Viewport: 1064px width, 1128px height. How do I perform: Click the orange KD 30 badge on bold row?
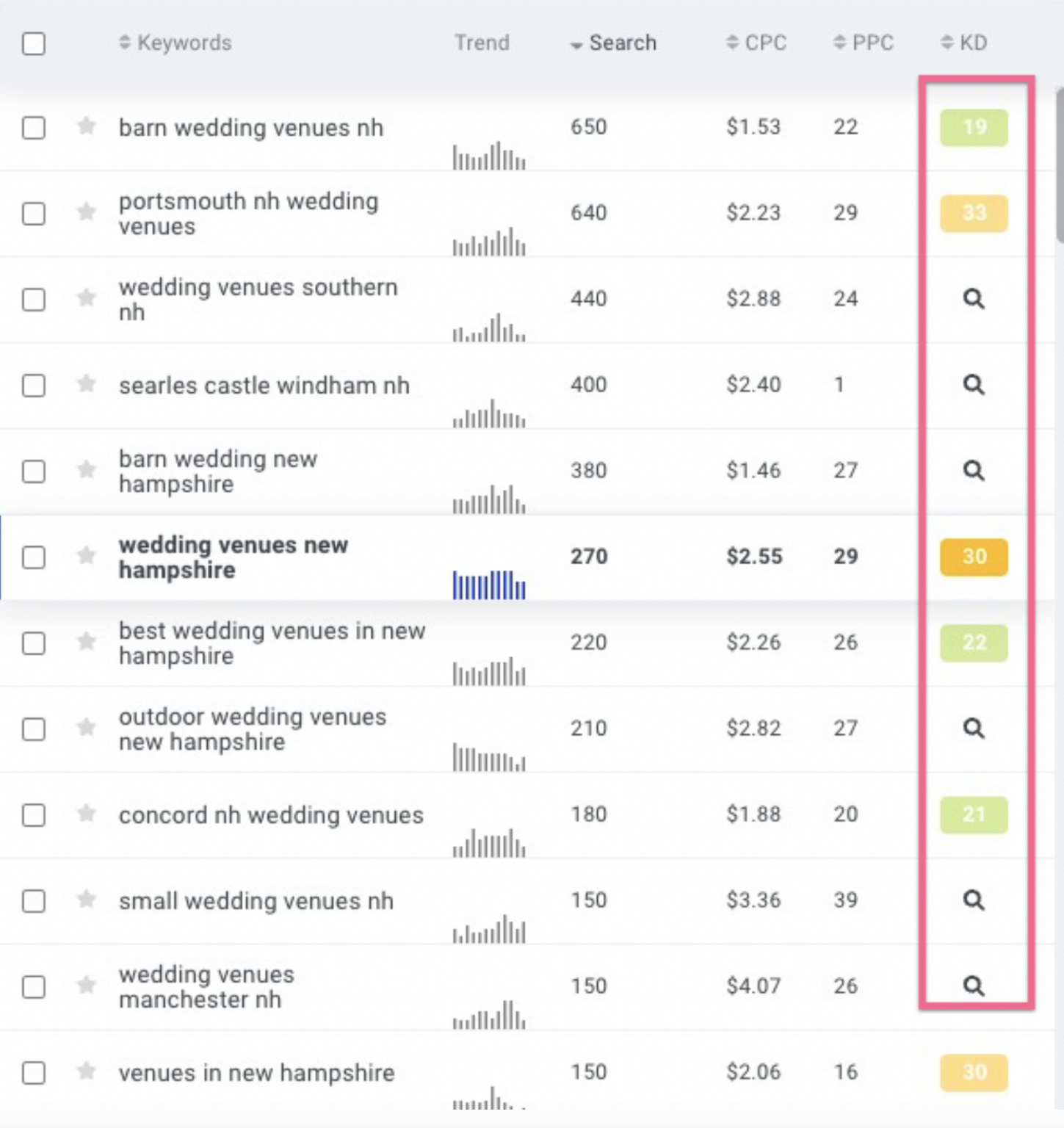974,557
